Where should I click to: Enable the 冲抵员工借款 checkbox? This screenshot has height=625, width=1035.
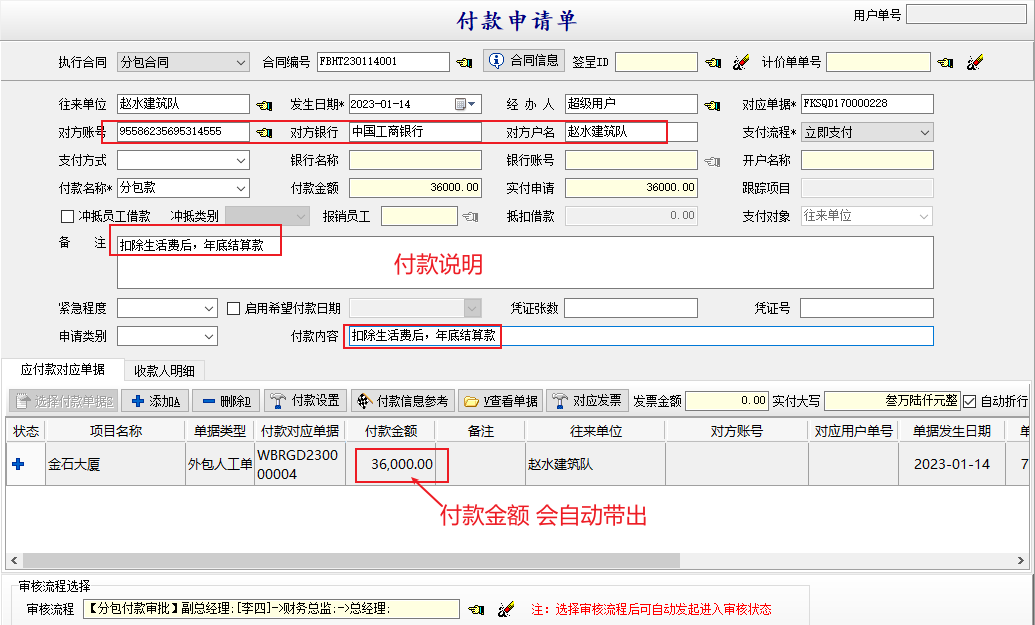click(x=68, y=216)
